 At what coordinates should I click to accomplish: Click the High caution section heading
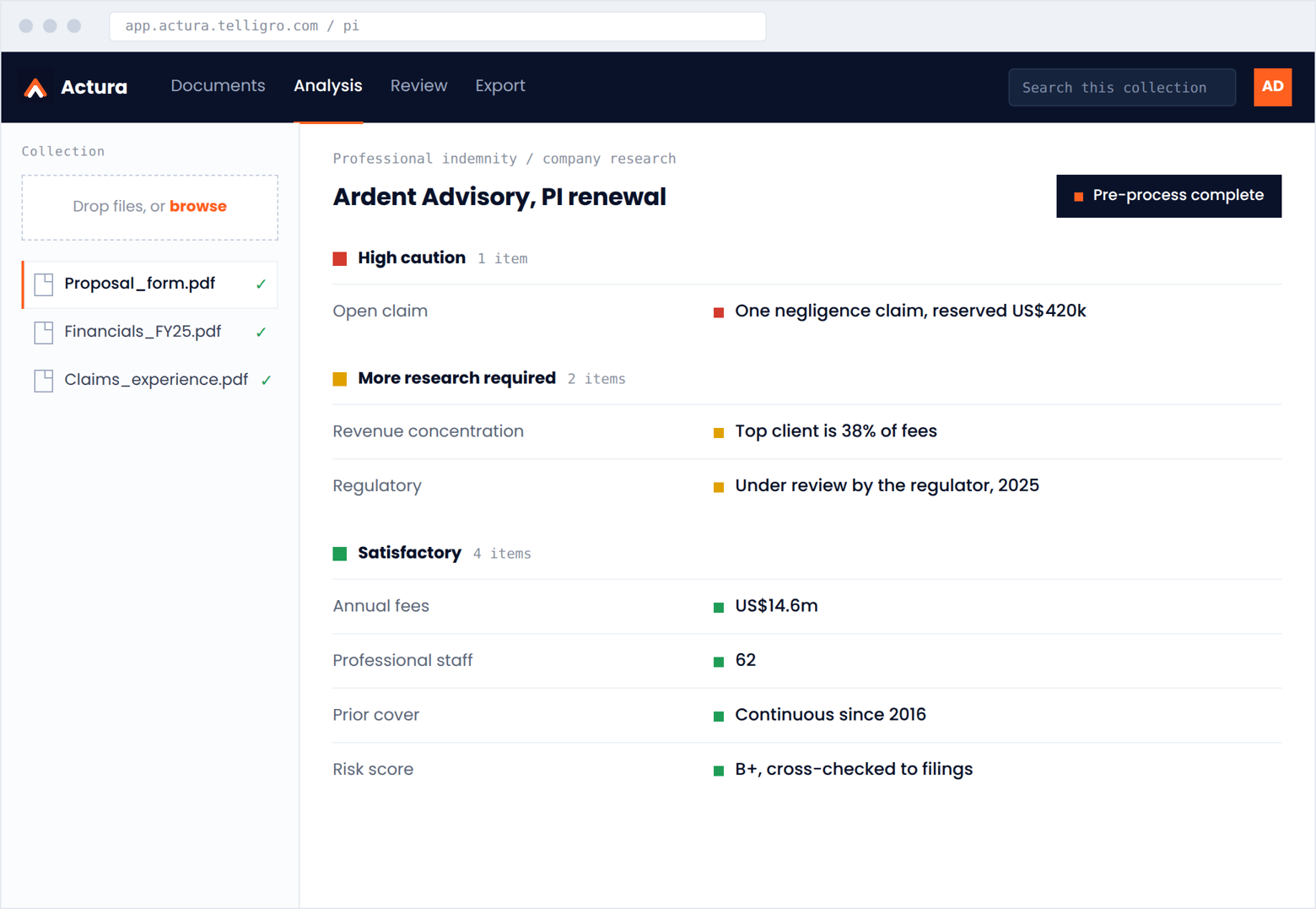coord(412,258)
